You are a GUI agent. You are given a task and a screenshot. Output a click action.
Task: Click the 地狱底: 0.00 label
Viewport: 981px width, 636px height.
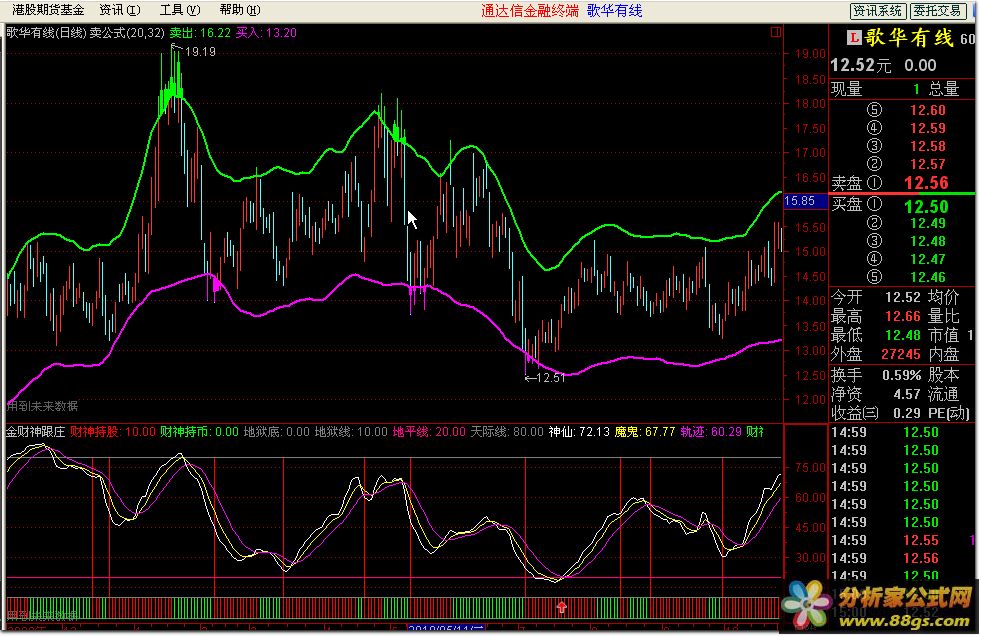click(x=277, y=432)
